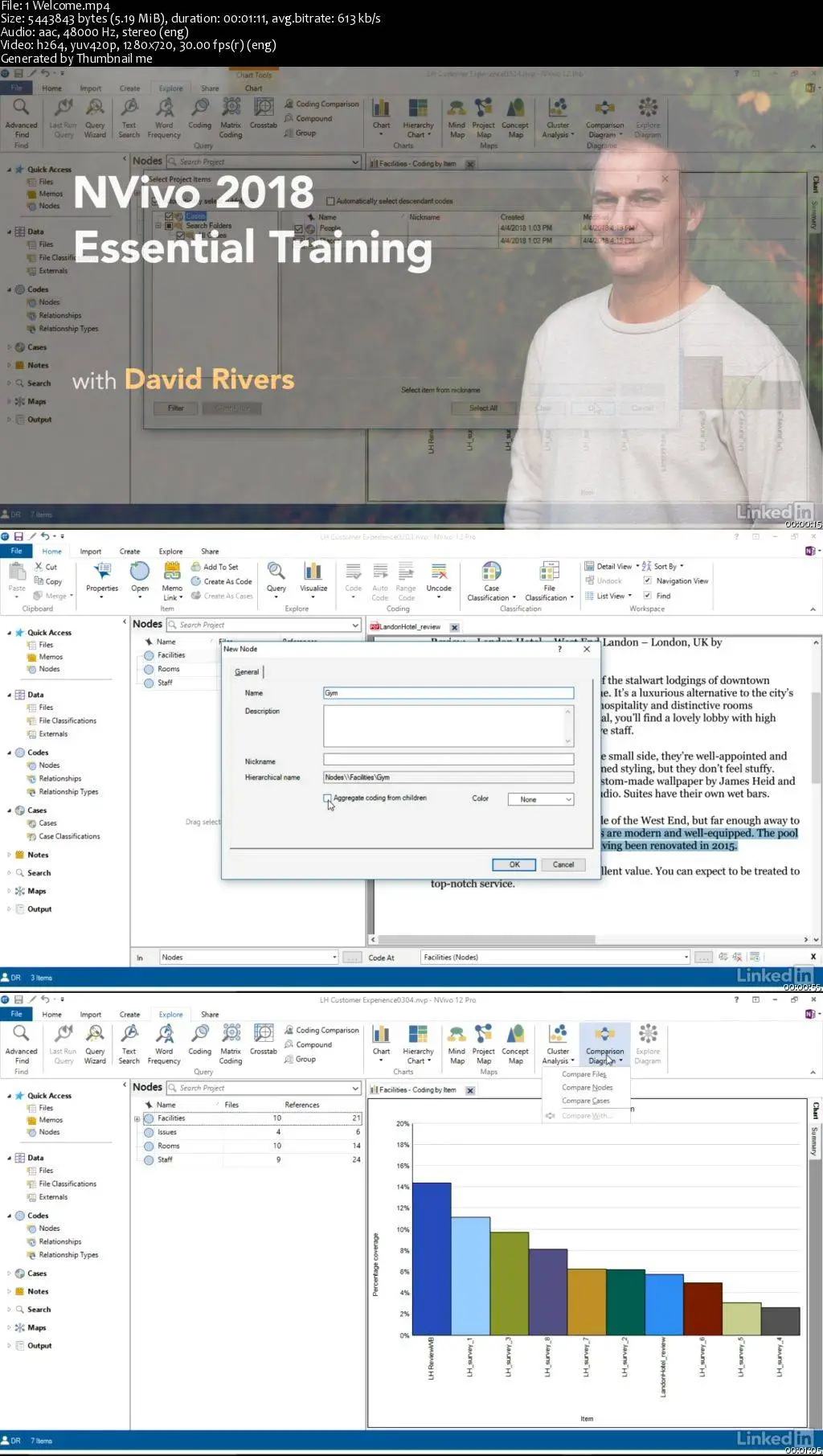Open the Case Classification dropdown in the ribbon
This screenshot has height=1456, width=823.
click(492, 580)
